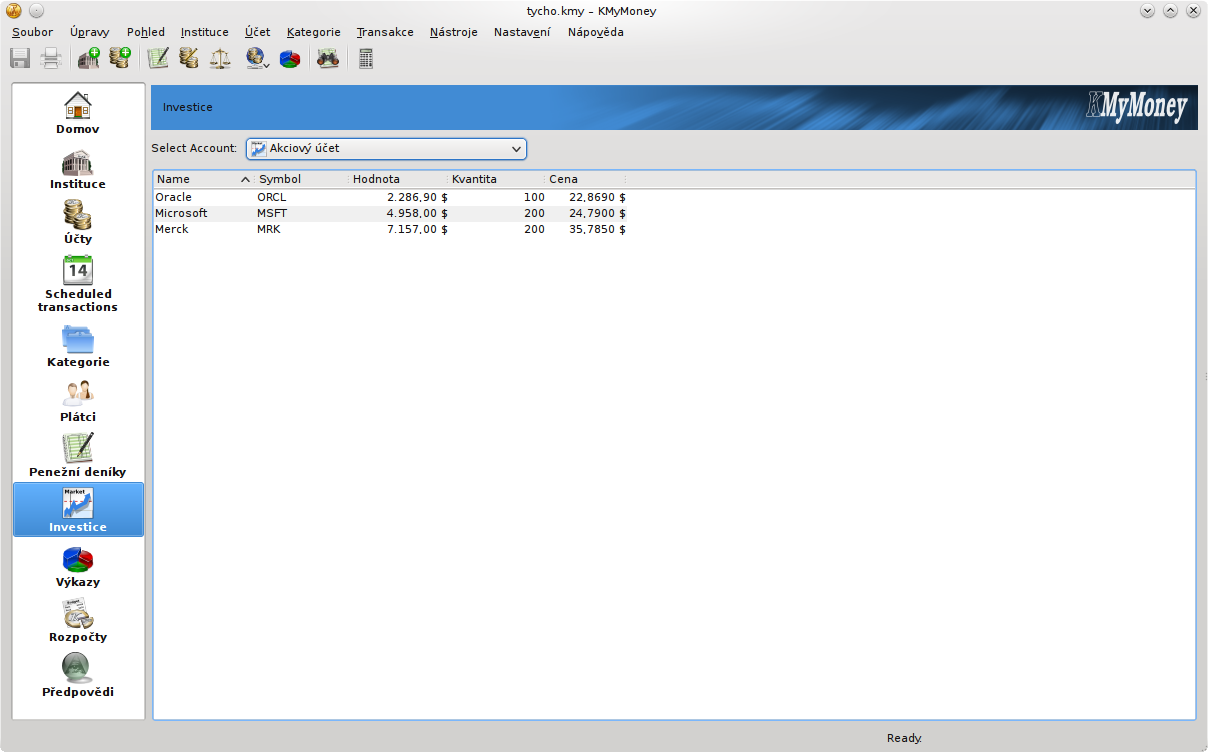Select the Investice sidebar view

(x=78, y=510)
